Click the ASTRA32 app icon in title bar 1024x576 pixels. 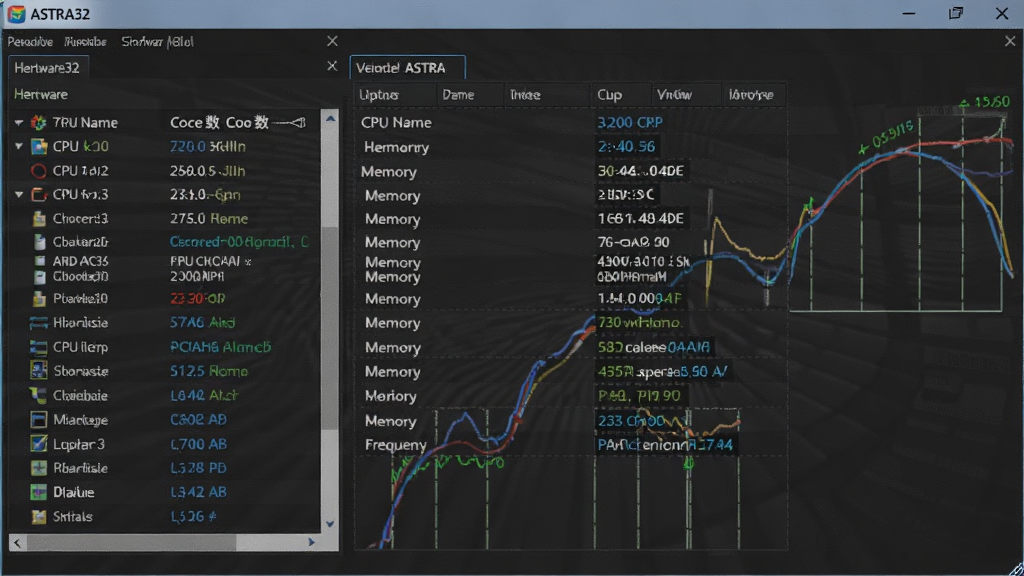point(16,14)
